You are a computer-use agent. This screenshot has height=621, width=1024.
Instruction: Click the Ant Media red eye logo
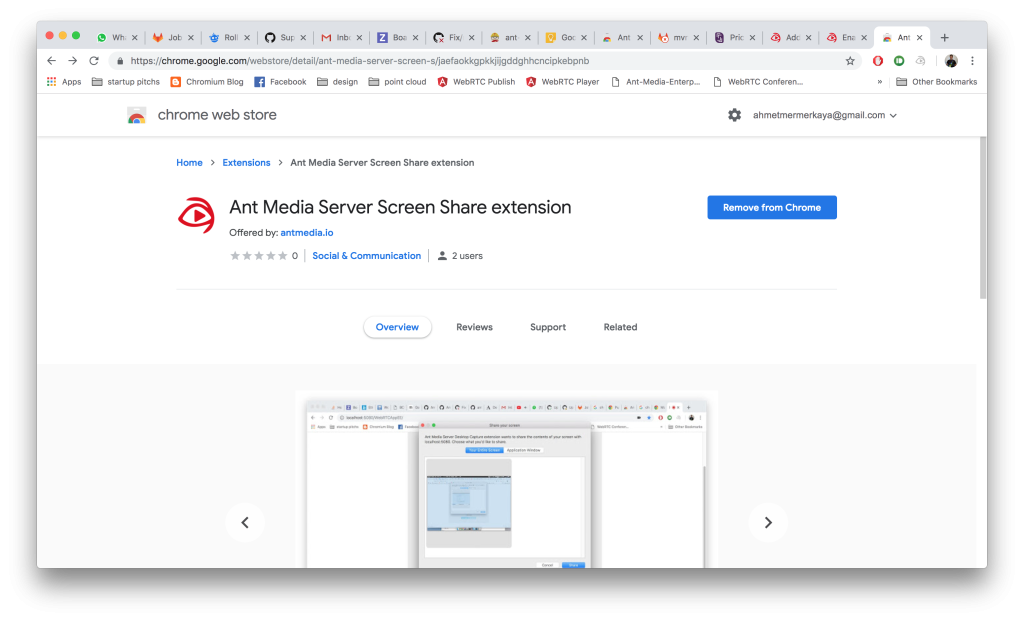(x=196, y=215)
